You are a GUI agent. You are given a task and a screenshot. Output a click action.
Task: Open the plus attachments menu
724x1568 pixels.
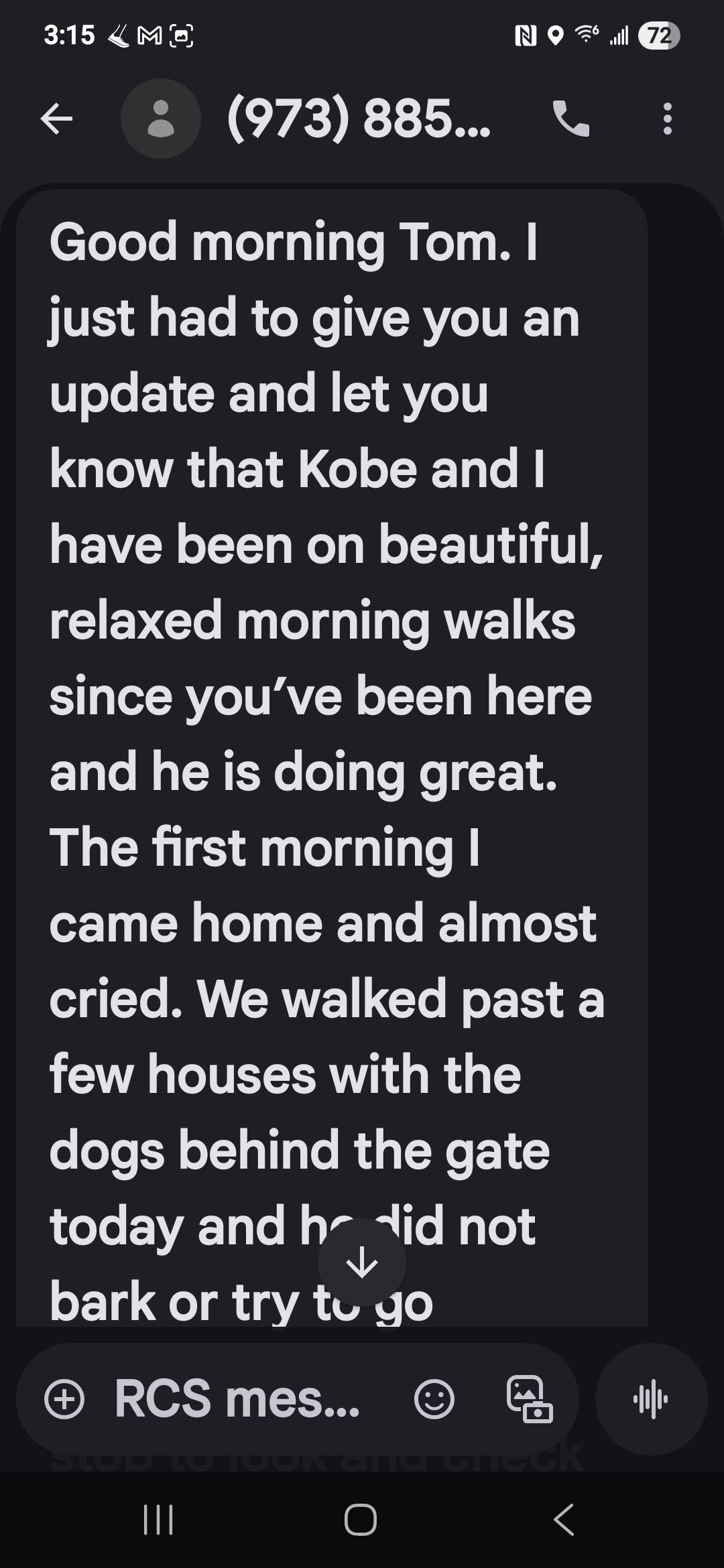click(64, 1398)
